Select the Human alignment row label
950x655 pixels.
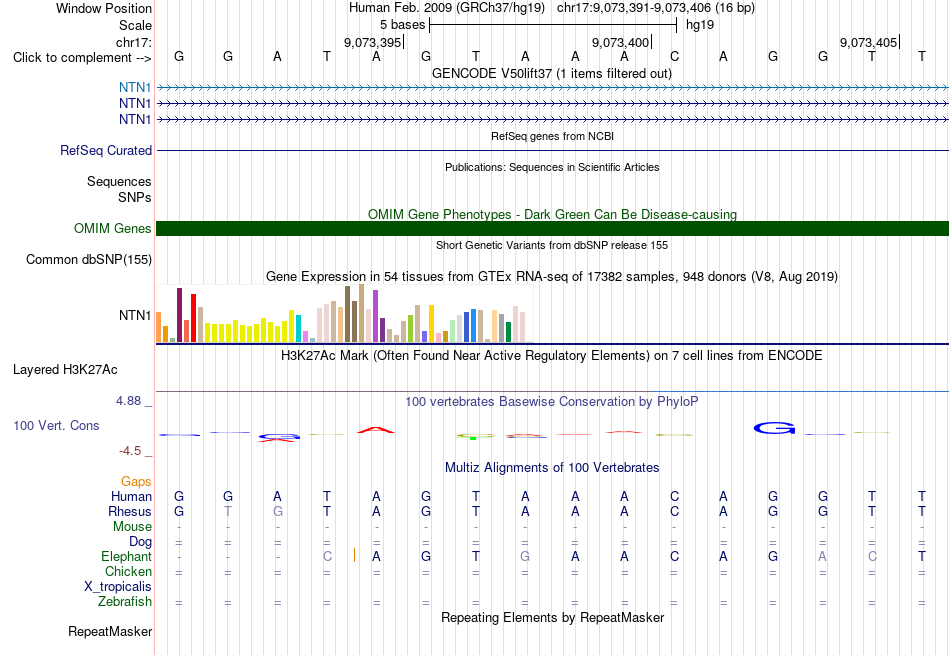pyautogui.click(x=131, y=496)
